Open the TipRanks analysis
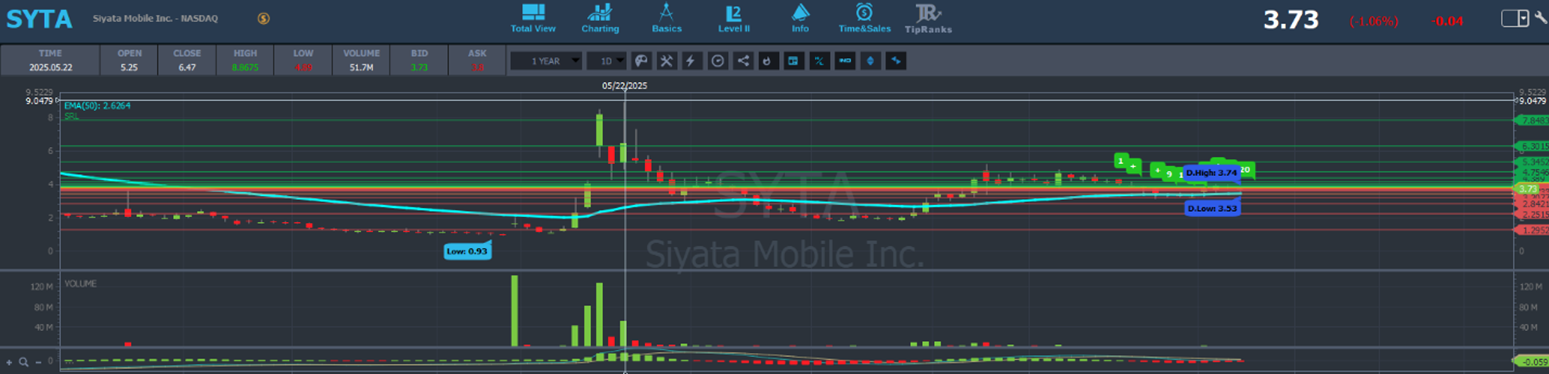The height and width of the screenshot is (374, 1549). pos(928,17)
